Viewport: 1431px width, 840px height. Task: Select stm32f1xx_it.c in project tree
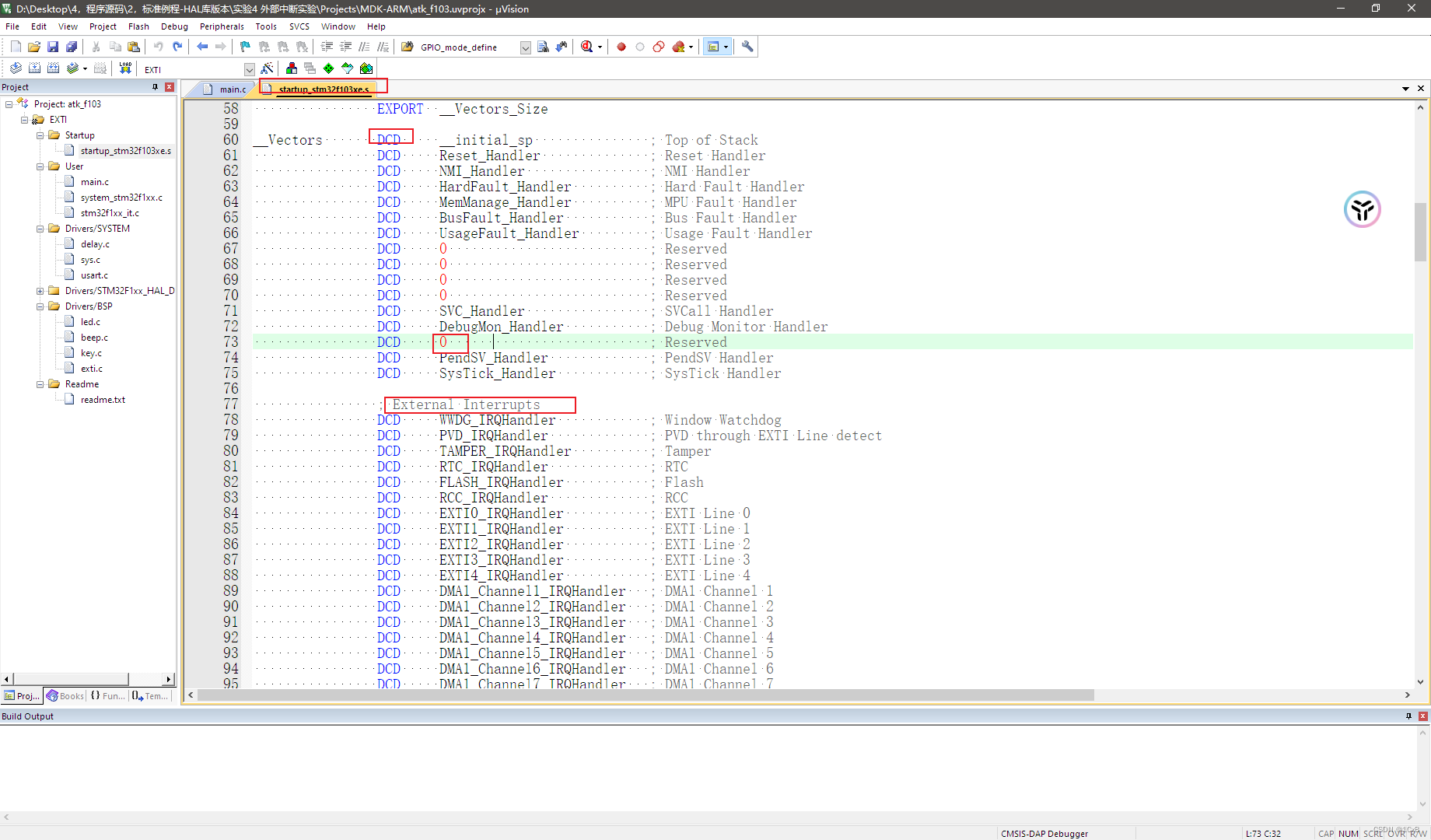coord(110,213)
